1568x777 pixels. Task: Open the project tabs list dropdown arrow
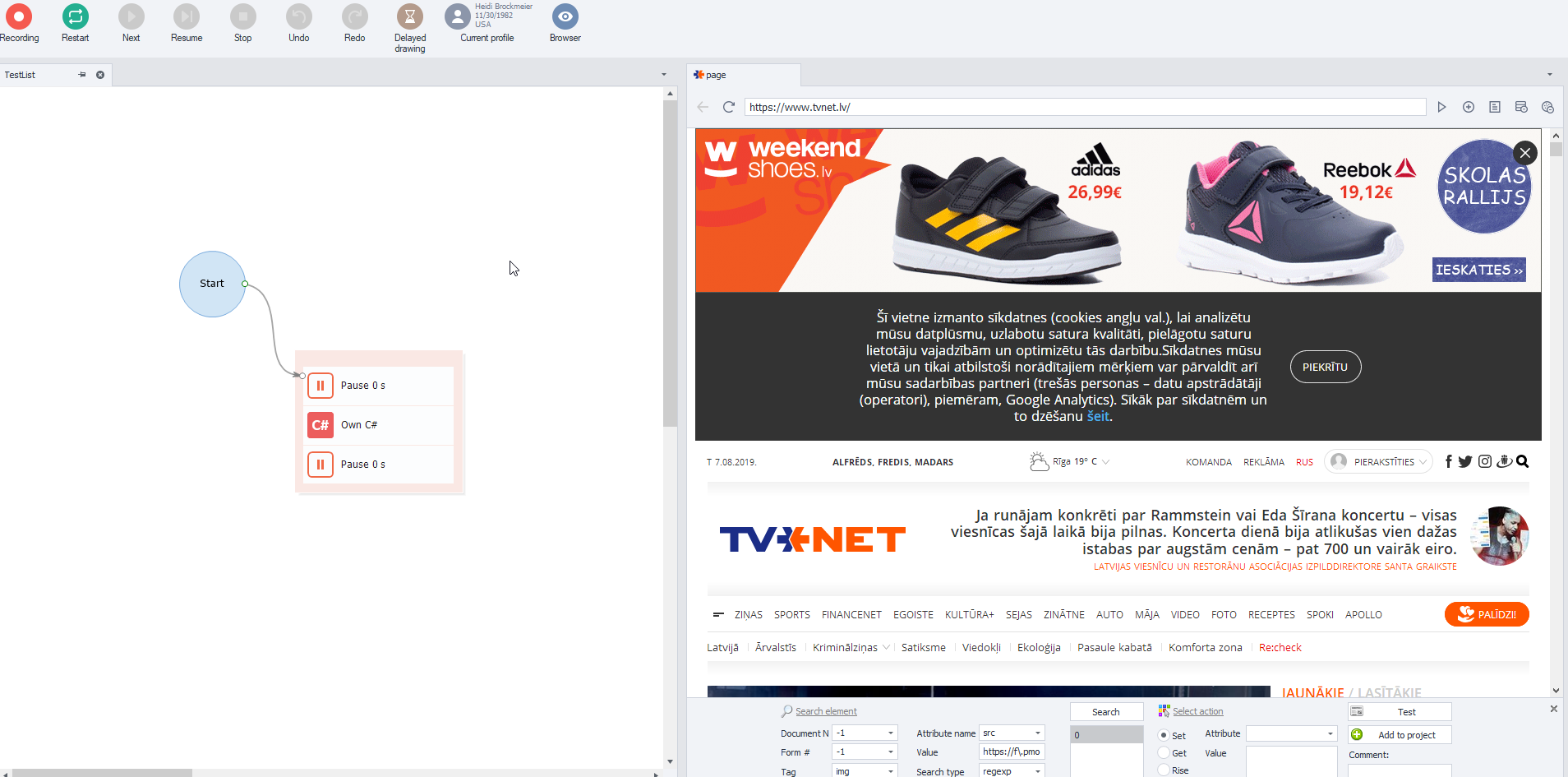pyautogui.click(x=664, y=75)
